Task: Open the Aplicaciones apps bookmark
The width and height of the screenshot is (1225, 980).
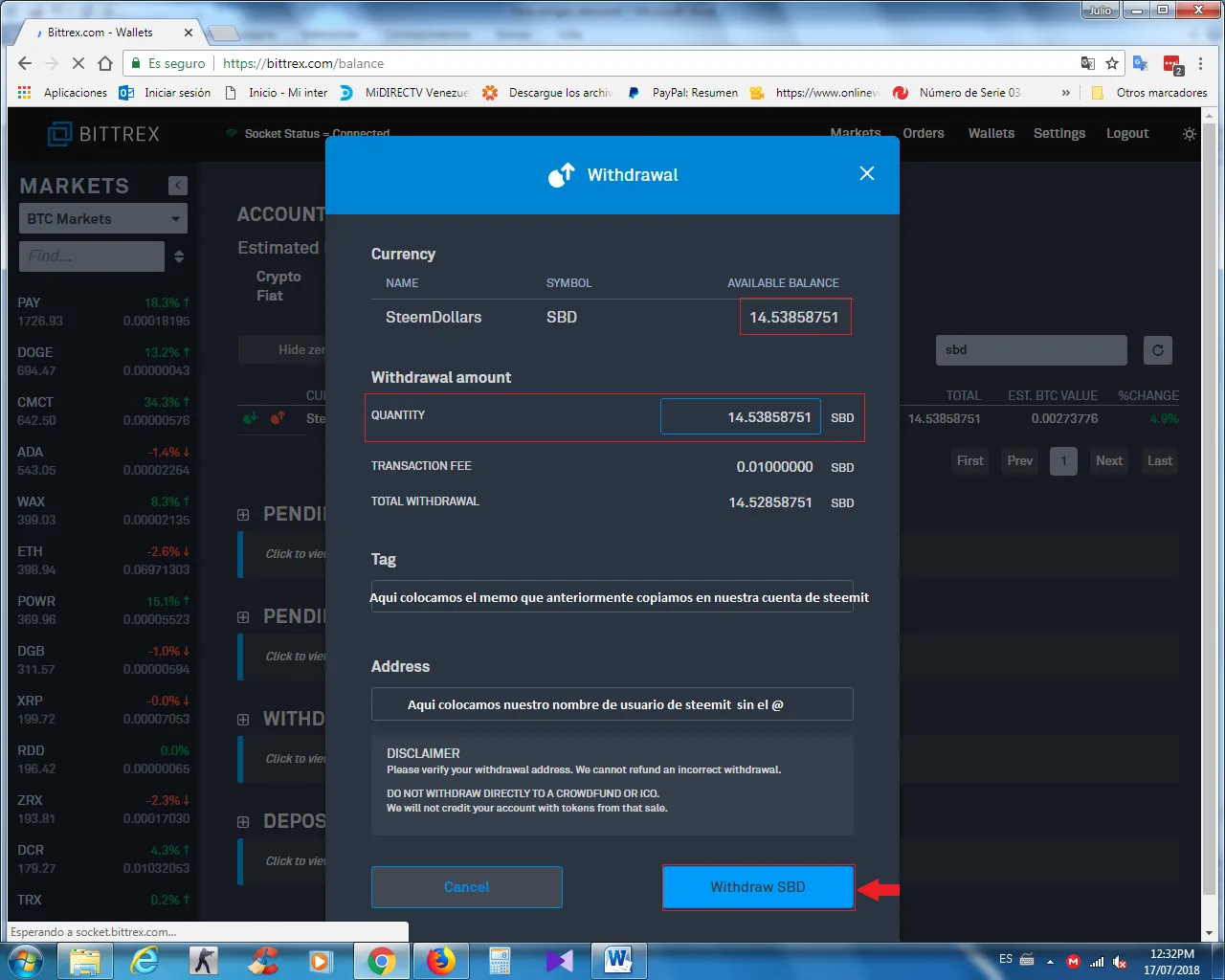Action: tap(63, 93)
